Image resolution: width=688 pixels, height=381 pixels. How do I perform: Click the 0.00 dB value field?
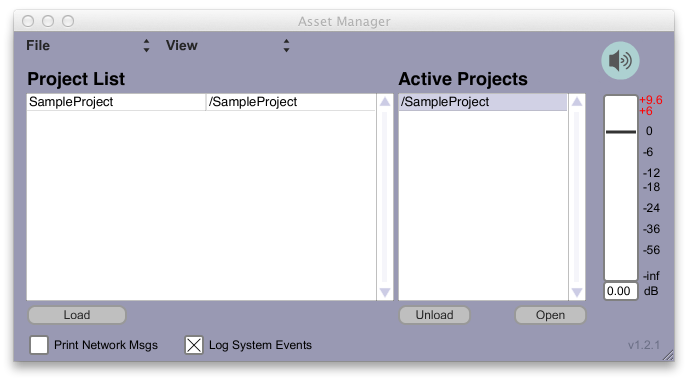(x=620, y=291)
